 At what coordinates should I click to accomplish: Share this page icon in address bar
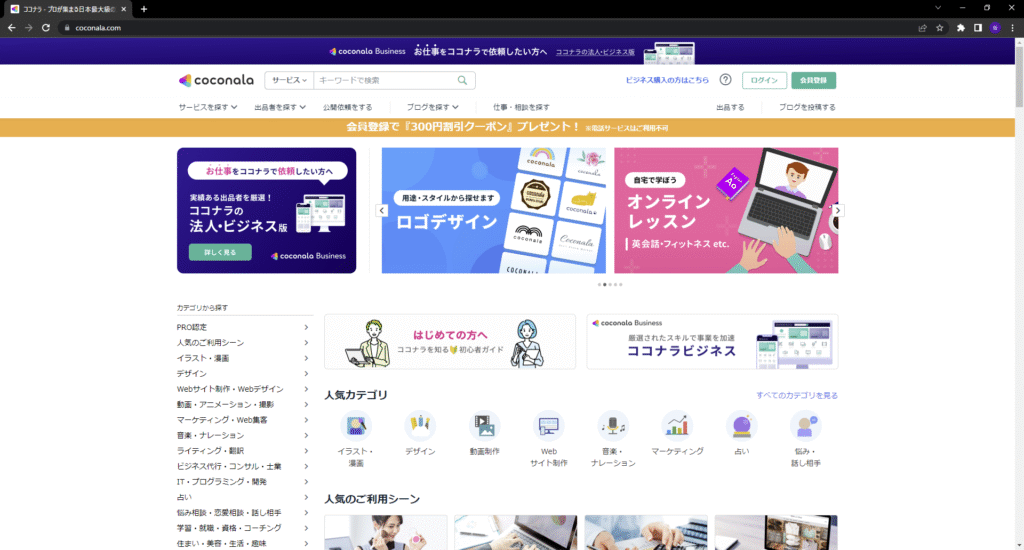(x=922, y=28)
